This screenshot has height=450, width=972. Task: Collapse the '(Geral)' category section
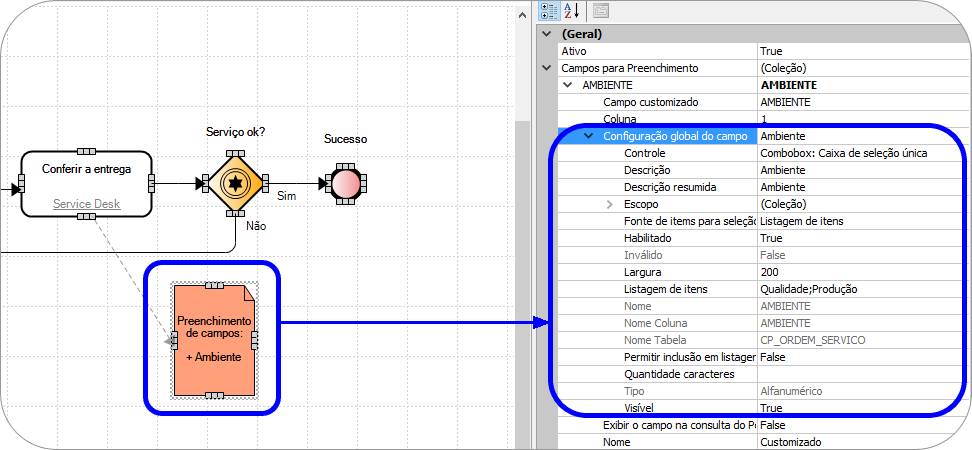coord(547,34)
